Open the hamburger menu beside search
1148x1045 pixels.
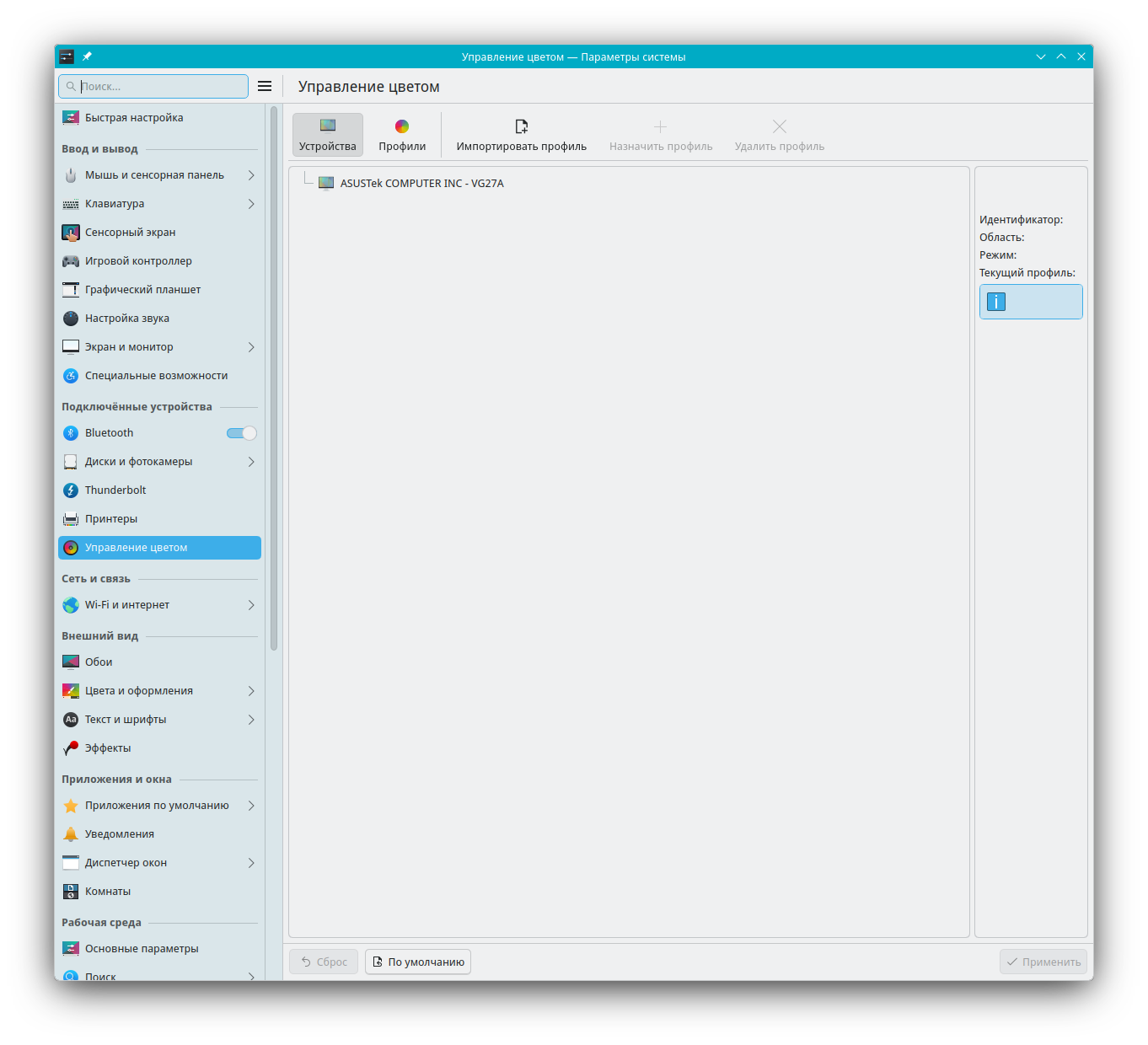tap(265, 86)
